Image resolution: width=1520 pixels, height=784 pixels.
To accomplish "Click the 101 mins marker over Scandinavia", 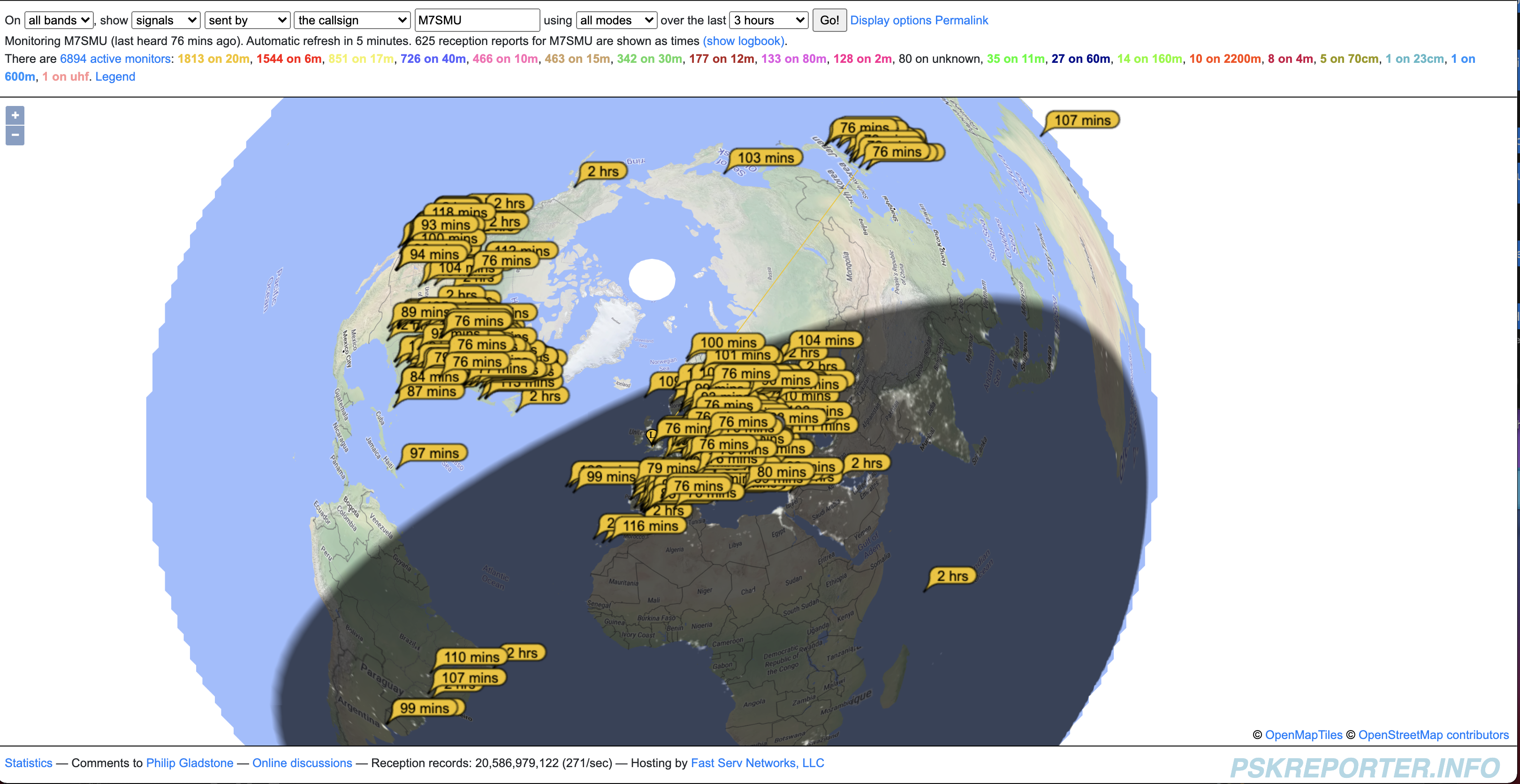I will [x=742, y=355].
